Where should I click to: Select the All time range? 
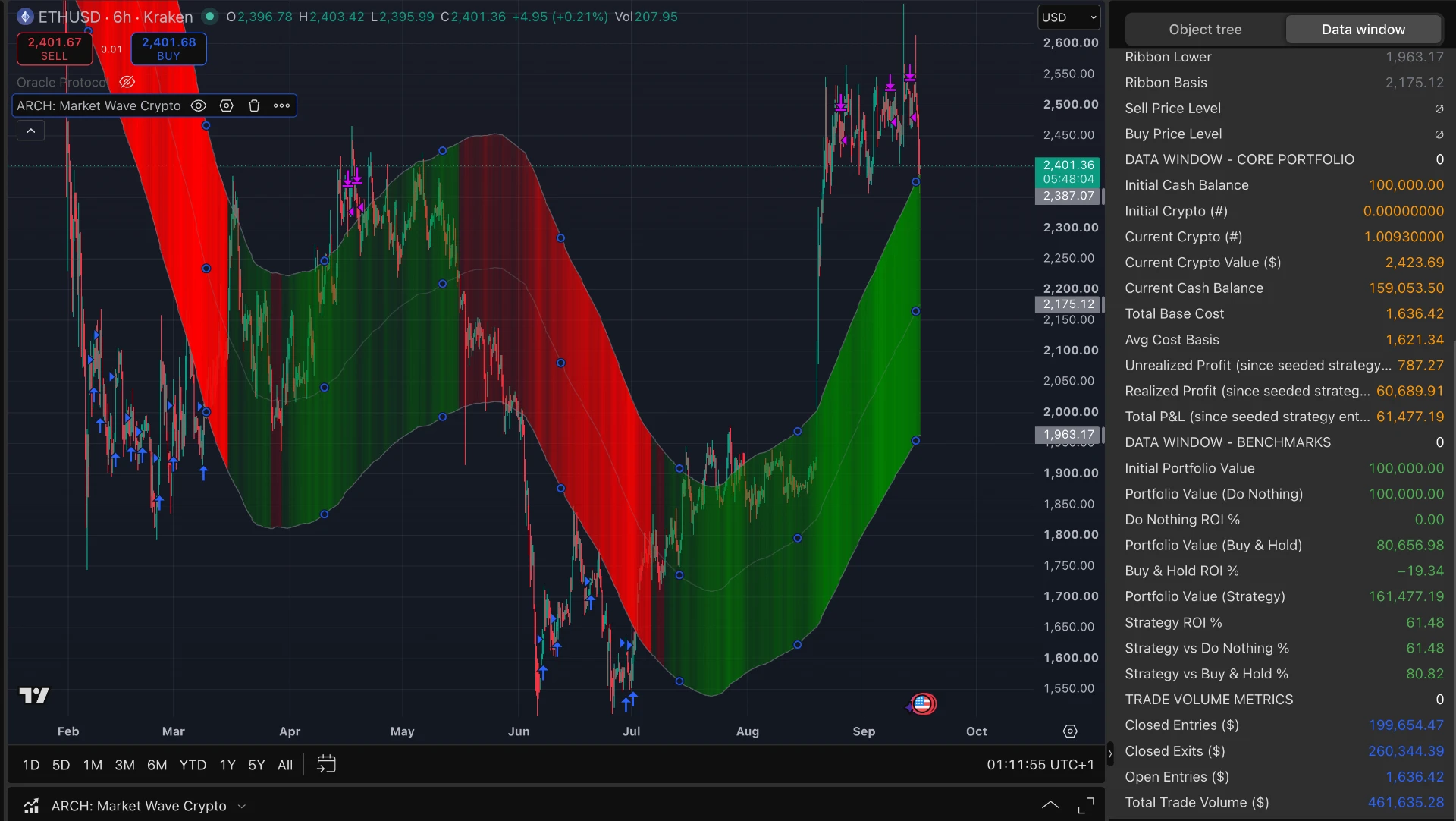[285, 765]
